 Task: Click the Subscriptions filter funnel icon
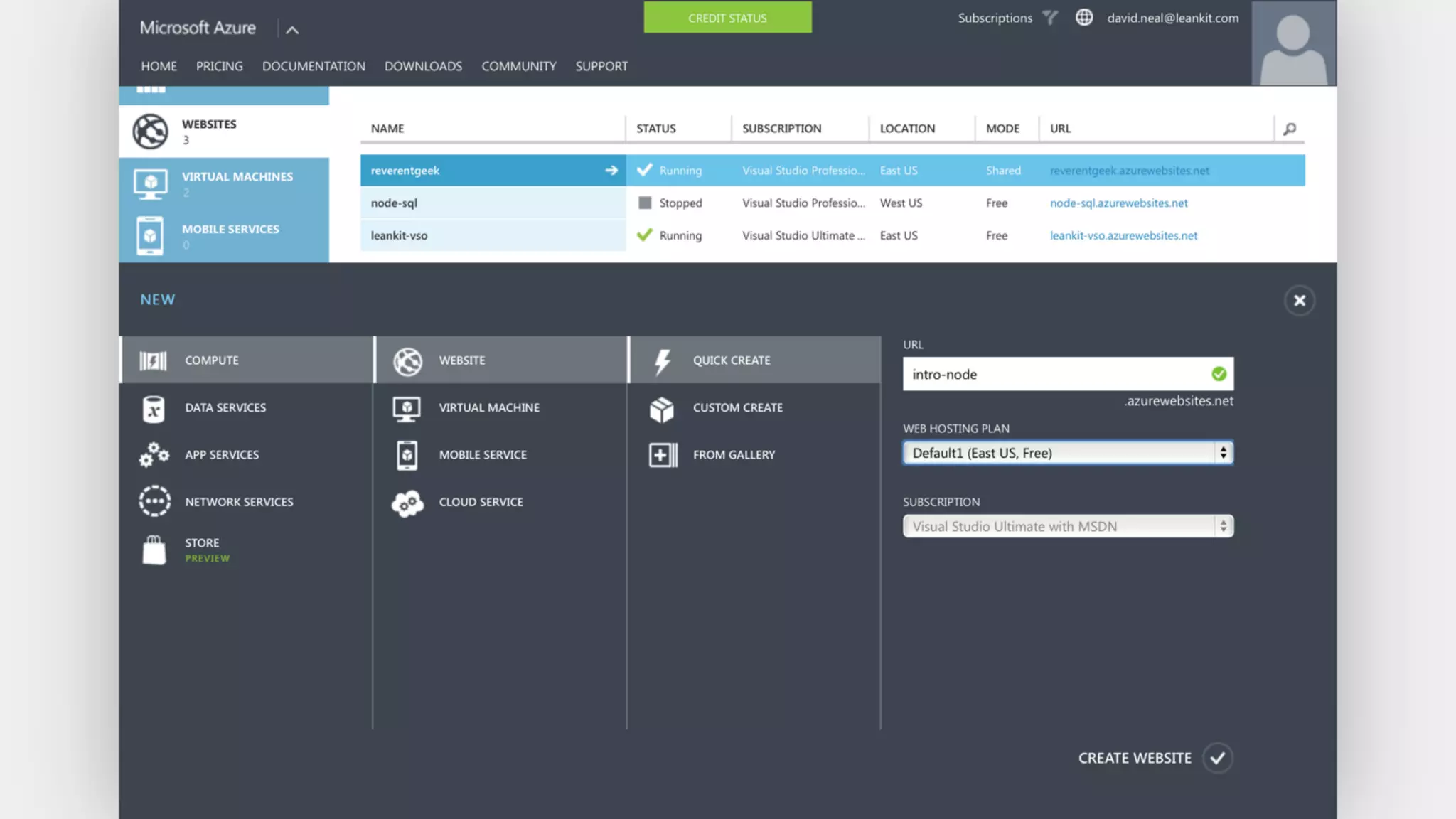point(1050,18)
